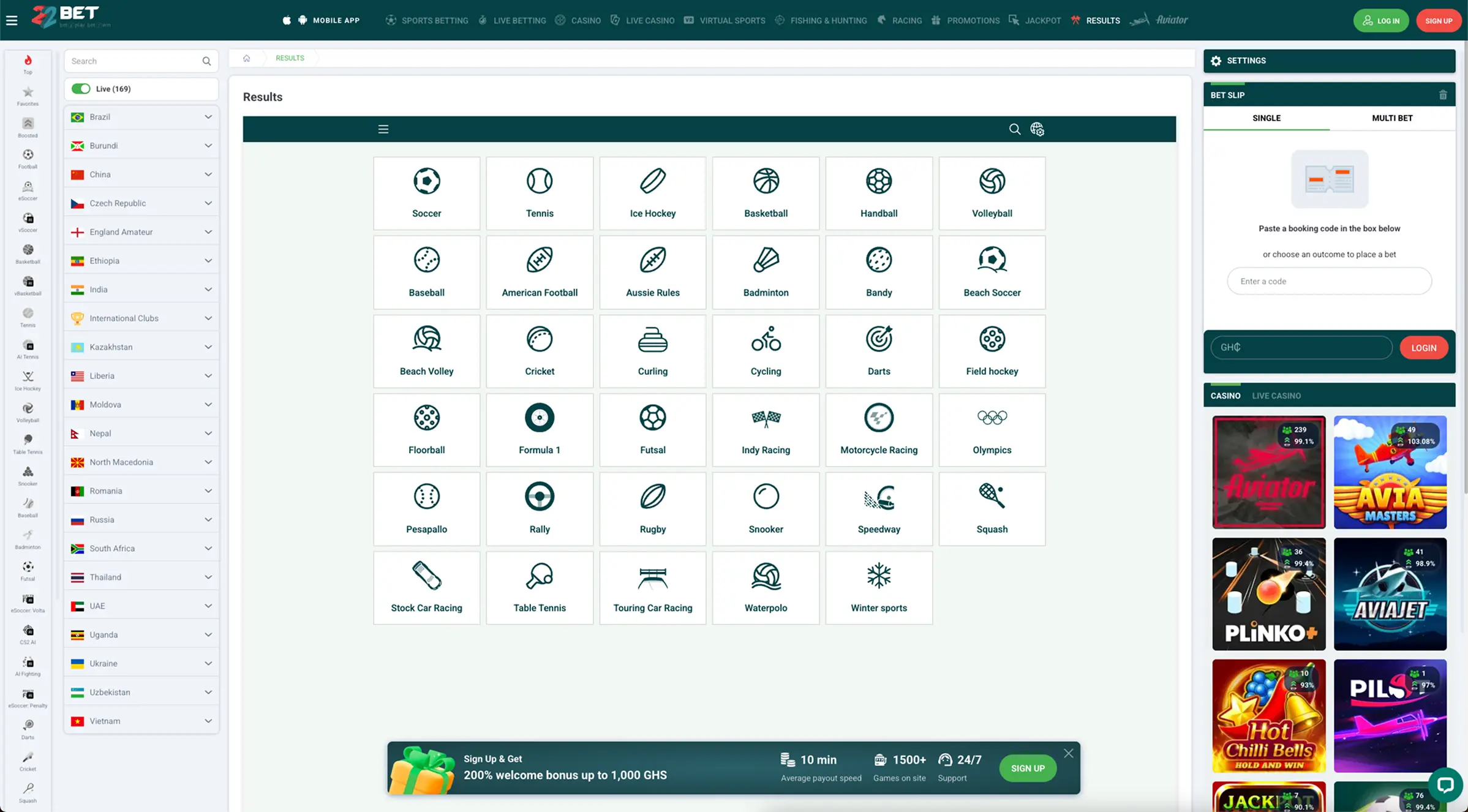Image resolution: width=1468 pixels, height=812 pixels.
Task: Open the live chat bubble
Action: (x=1445, y=784)
